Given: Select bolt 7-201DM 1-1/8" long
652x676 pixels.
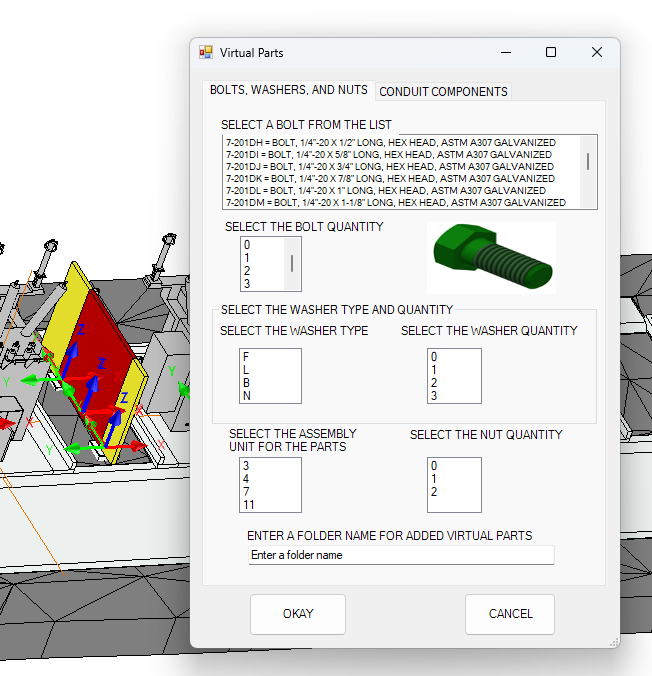Looking at the screenshot, I should pos(402,203).
